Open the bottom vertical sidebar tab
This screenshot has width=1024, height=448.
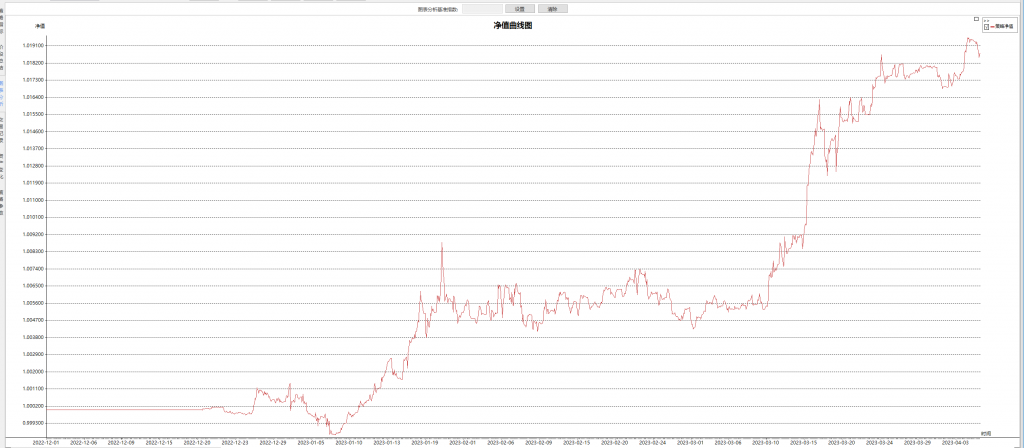[x=2, y=199]
